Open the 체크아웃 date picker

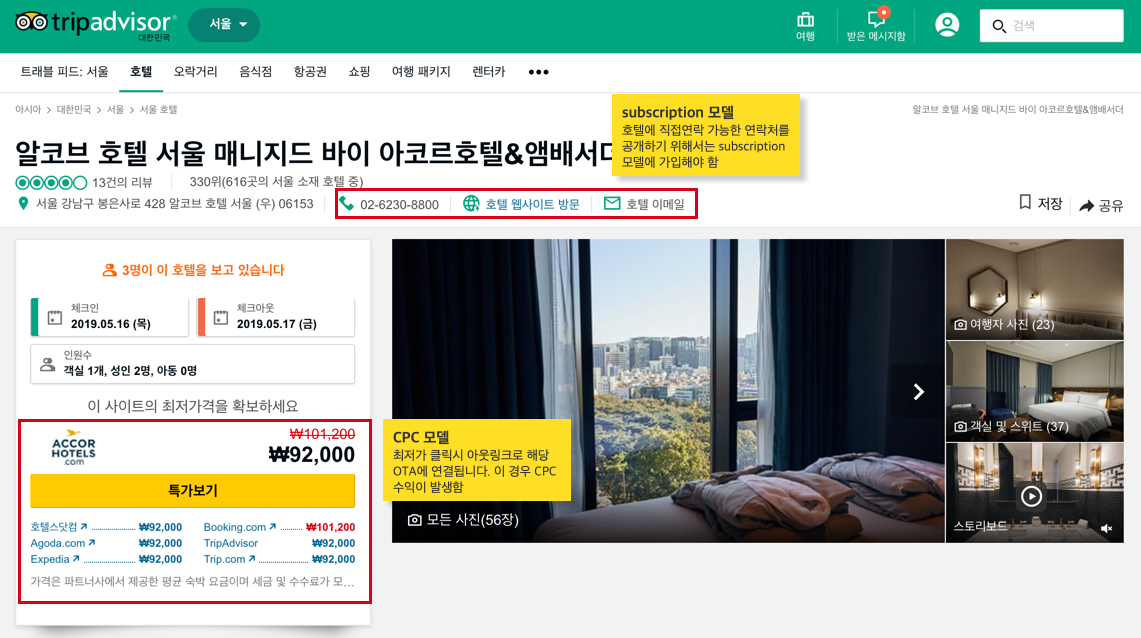pos(276,316)
